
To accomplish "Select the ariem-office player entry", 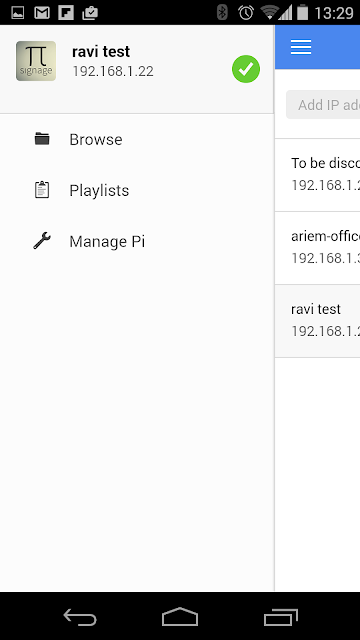I will pyautogui.click(x=318, y=248).
